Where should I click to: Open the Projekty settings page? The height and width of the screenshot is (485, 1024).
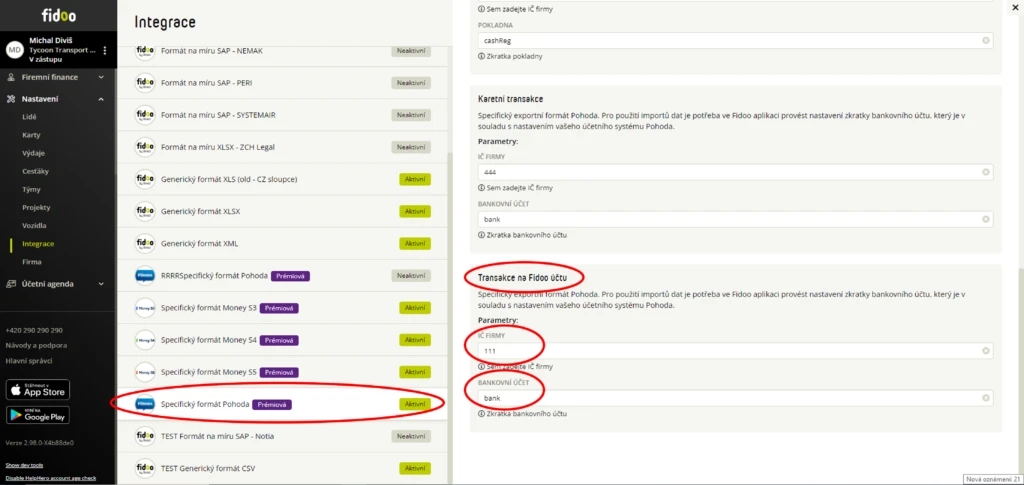click(36, 208)
